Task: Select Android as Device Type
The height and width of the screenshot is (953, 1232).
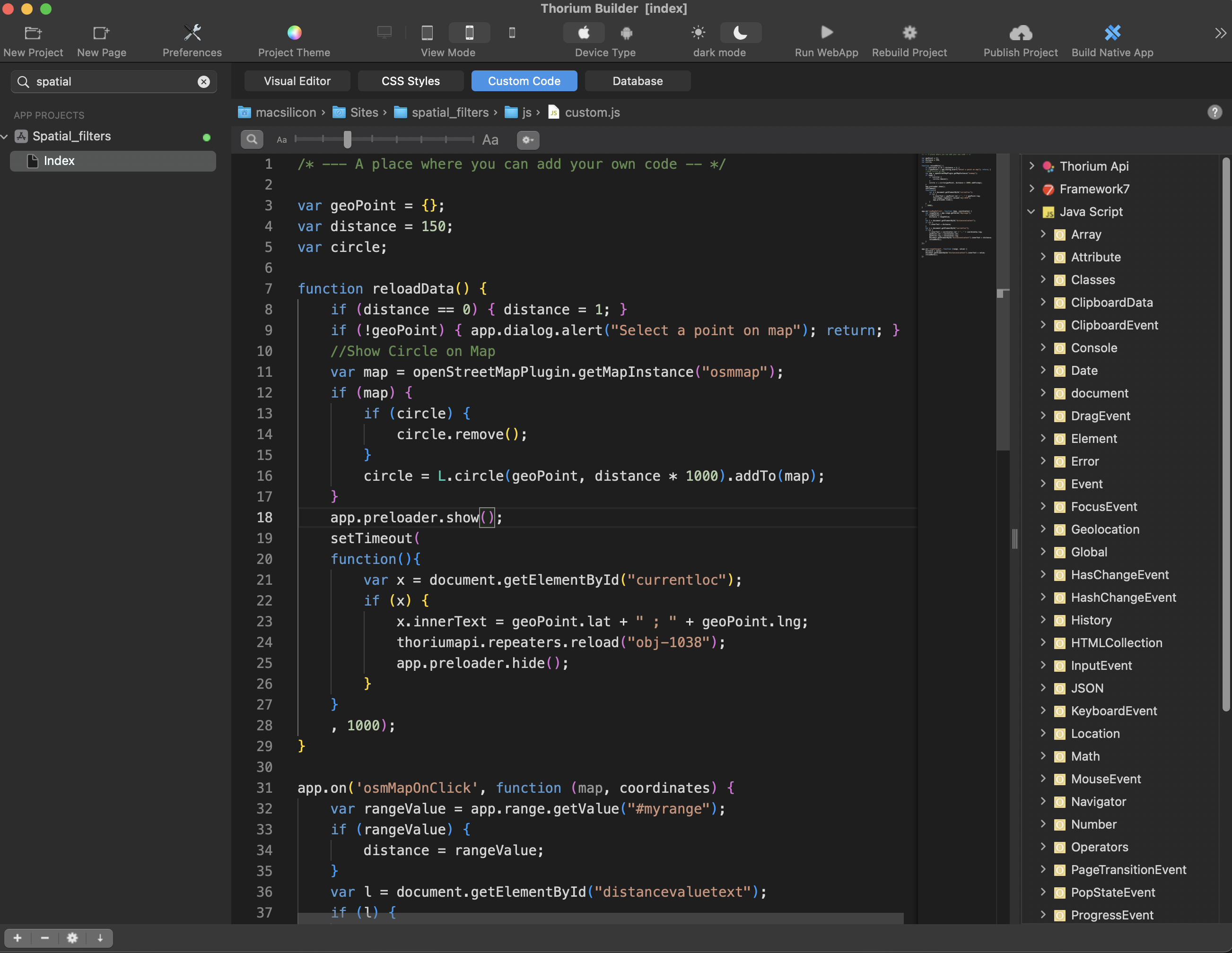Action: (626, 33)
